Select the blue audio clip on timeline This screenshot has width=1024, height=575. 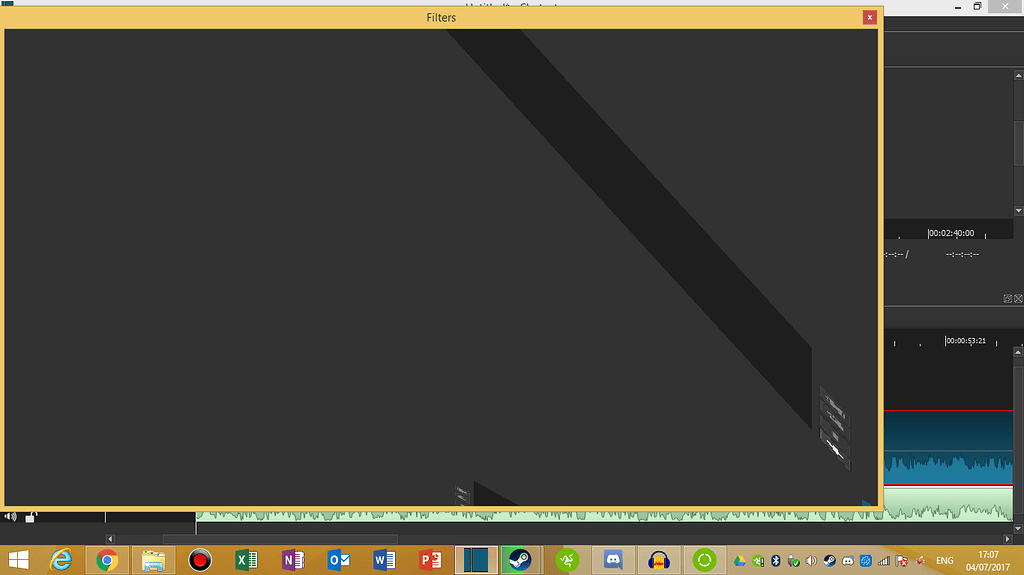[948, 448]
